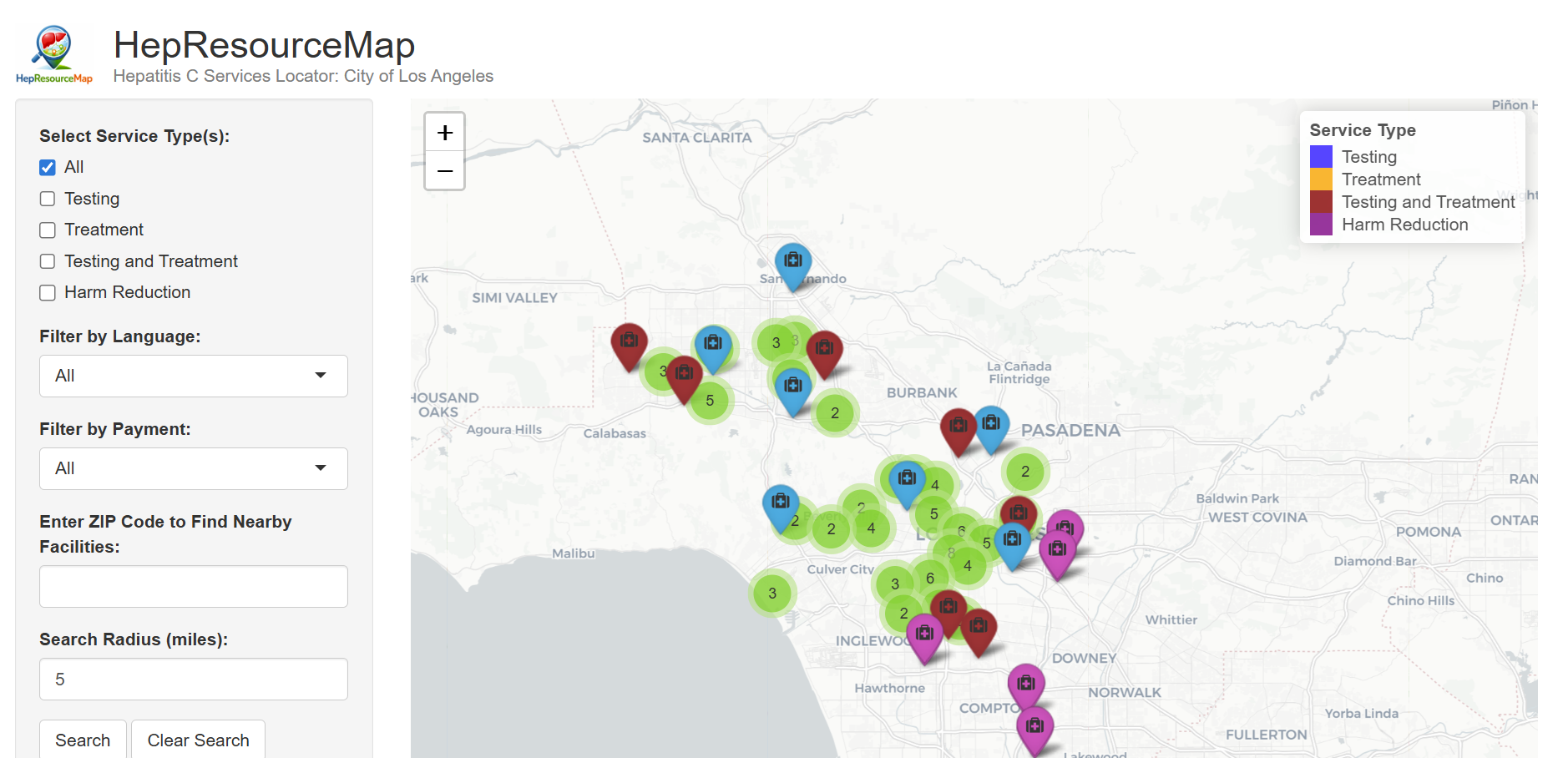Zoom out on the map
This screenshot has height=758, width=1568.
[x=444, y=171]
